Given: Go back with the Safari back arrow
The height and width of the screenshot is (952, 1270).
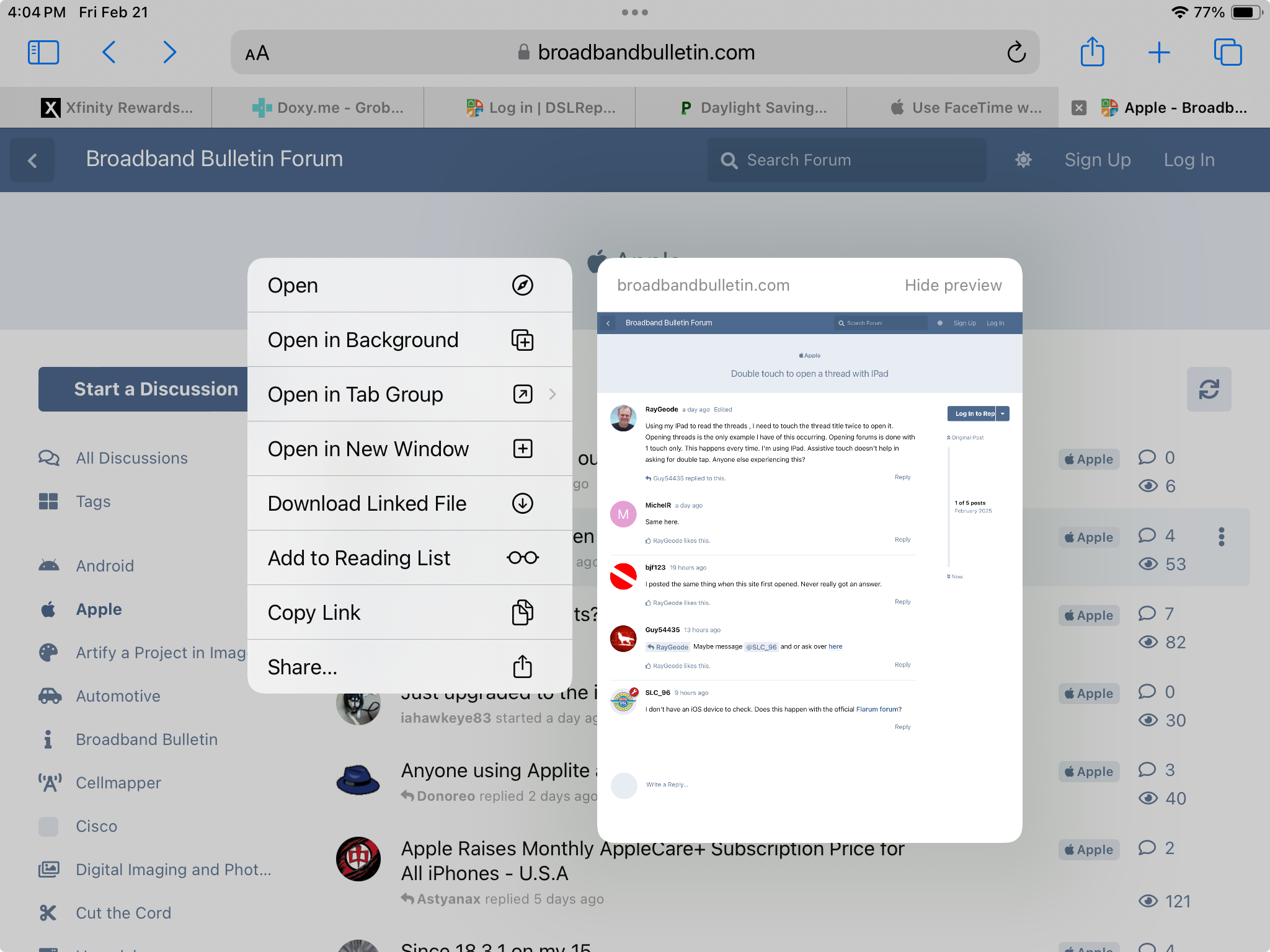Looking at the screenshot, I should click(109, 53).
